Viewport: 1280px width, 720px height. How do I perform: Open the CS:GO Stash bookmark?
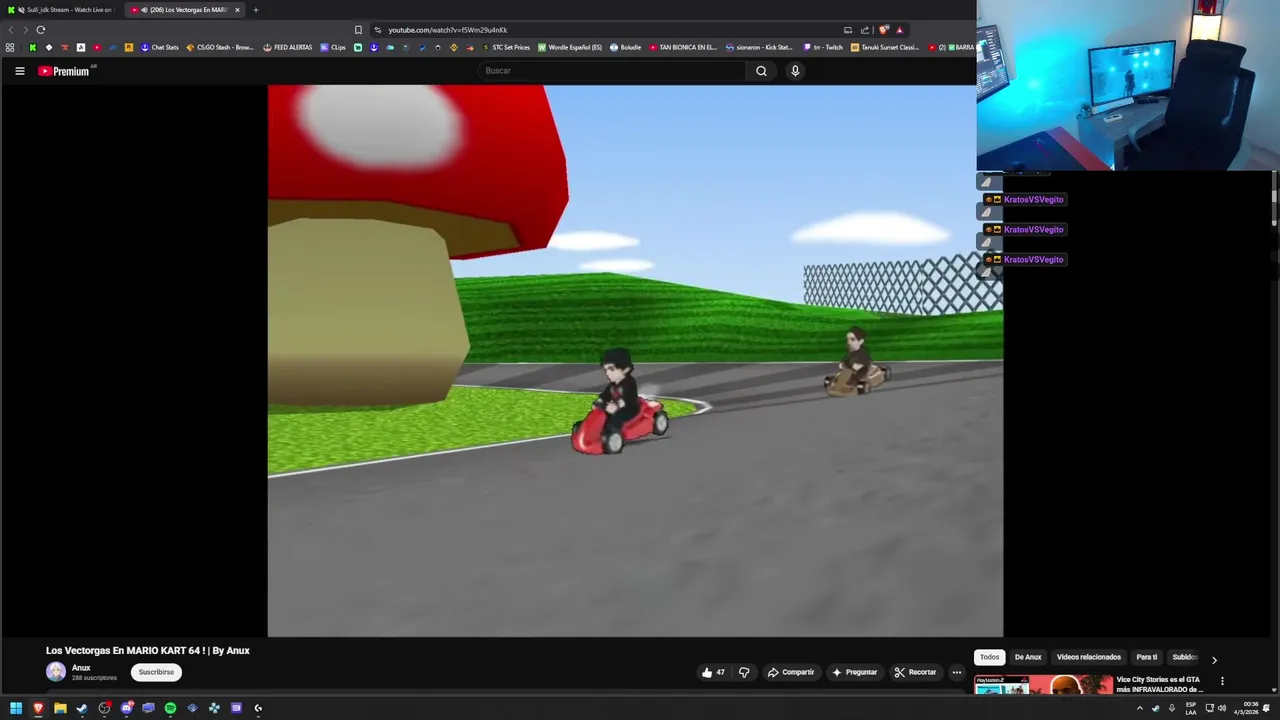(x=220, y=47)
